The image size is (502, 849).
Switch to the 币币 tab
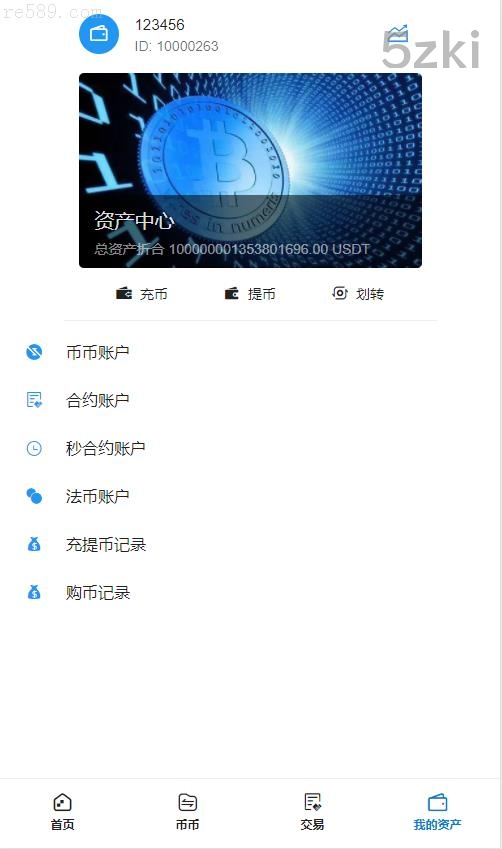click(x=187, y=812)
